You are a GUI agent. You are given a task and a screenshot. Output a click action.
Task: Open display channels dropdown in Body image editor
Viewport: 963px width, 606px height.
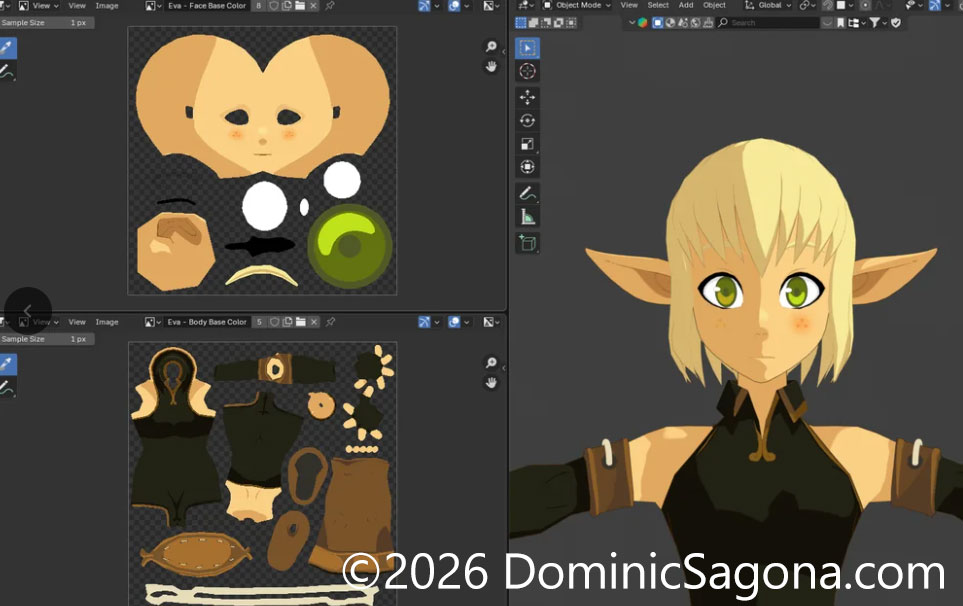(491, 322)
